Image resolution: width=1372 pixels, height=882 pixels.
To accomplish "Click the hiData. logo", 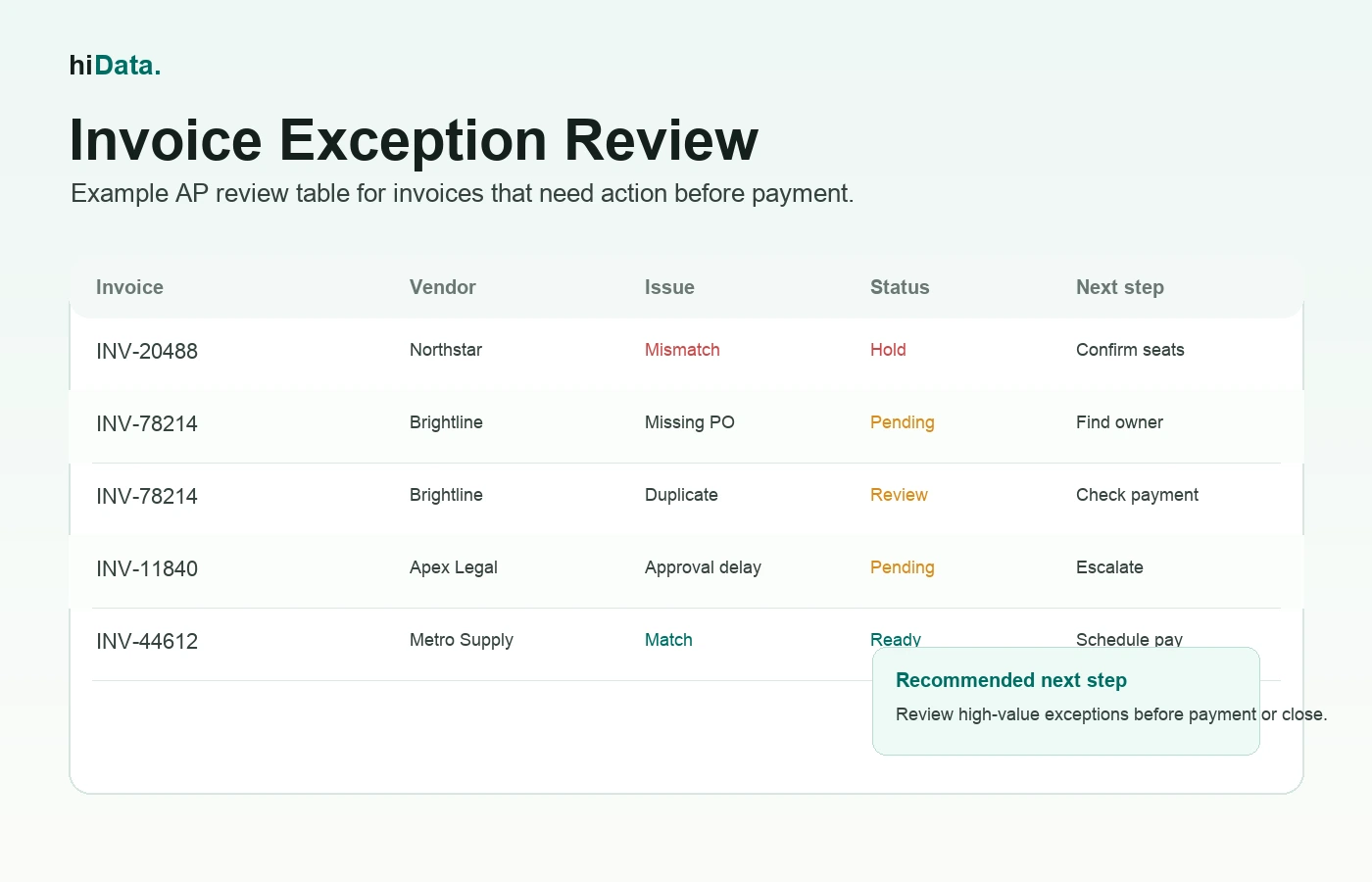I will (x=115, y=66).
